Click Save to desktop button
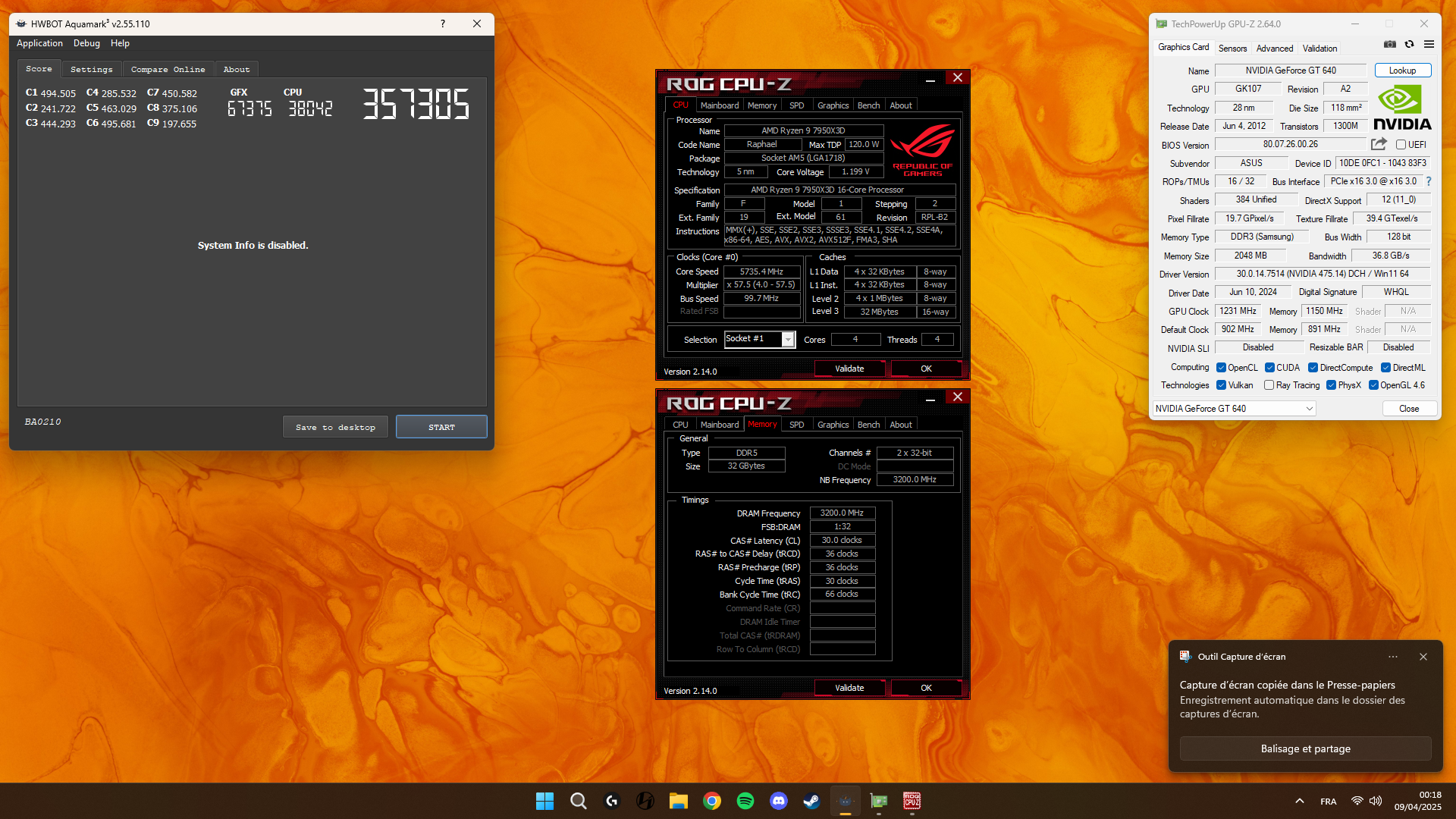 pyautogui.click(x=335, y=427)
